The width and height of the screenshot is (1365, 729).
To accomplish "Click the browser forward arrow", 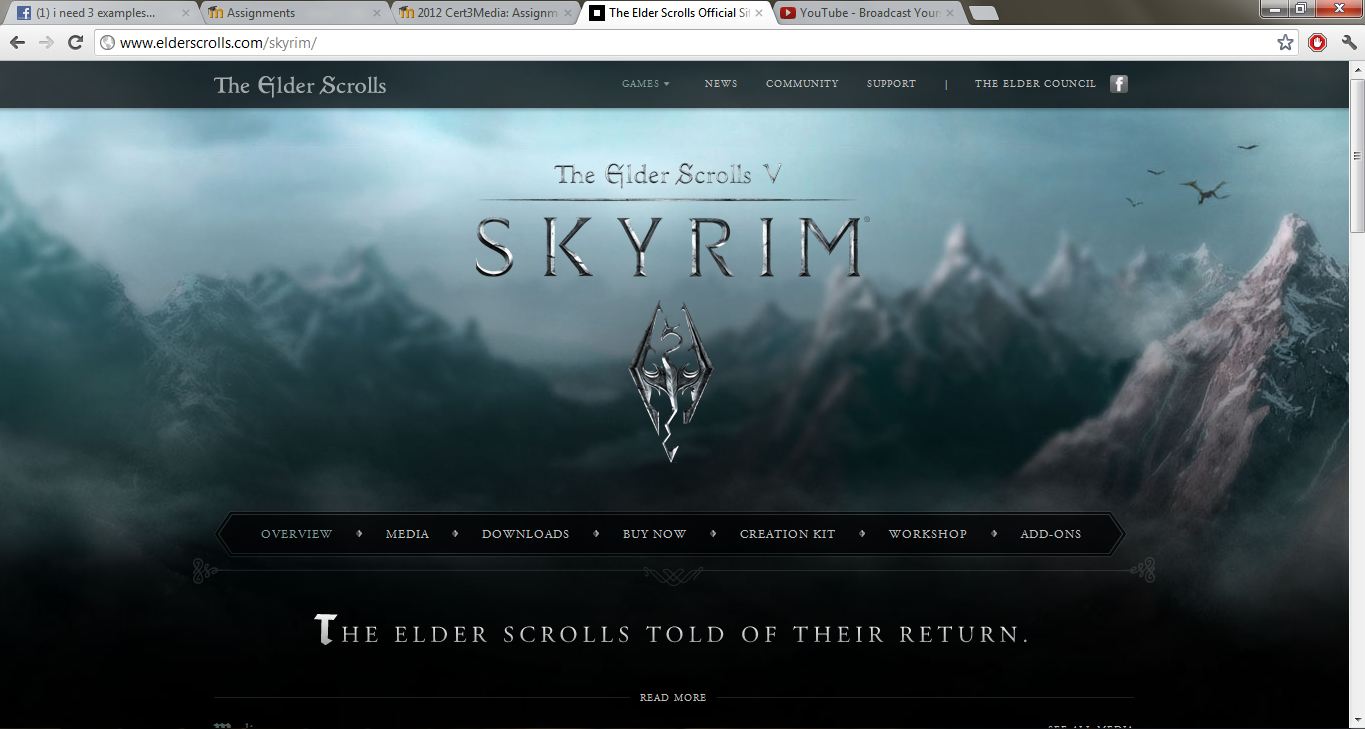I will [46, 43].
